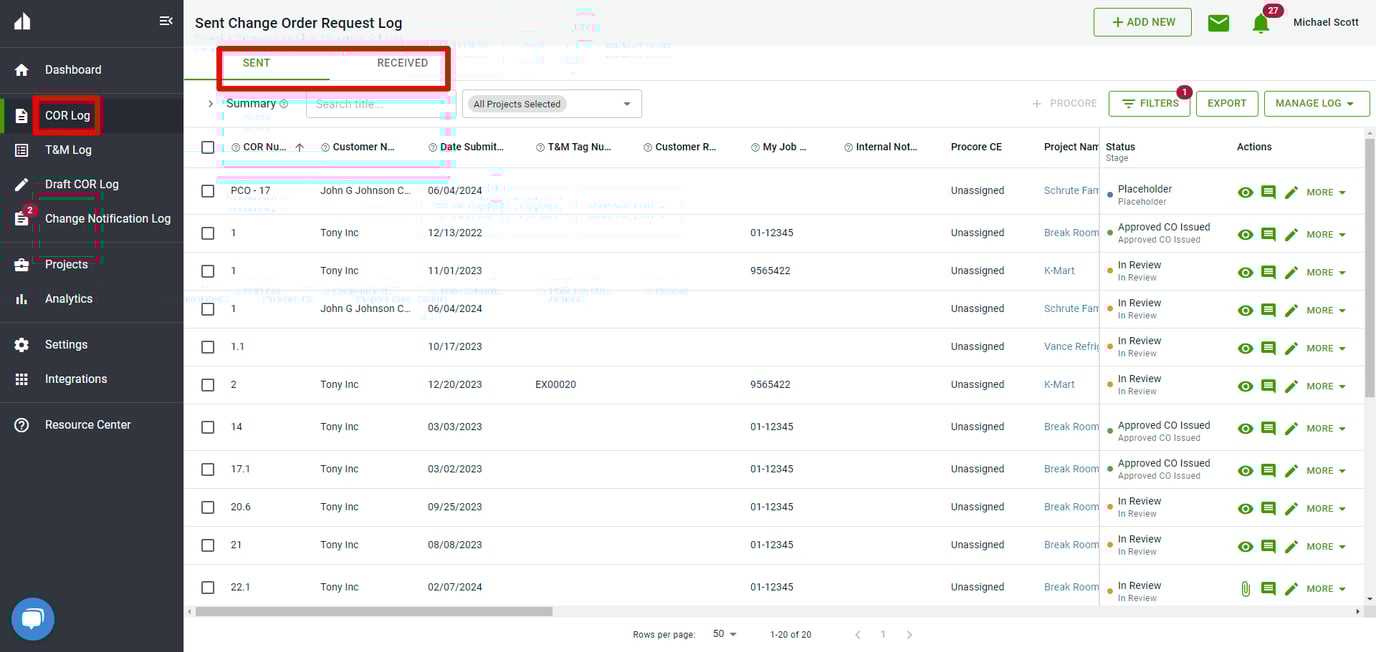Click the Export button
This screenshot has width=1376, height=652.
coord(1226,104)
